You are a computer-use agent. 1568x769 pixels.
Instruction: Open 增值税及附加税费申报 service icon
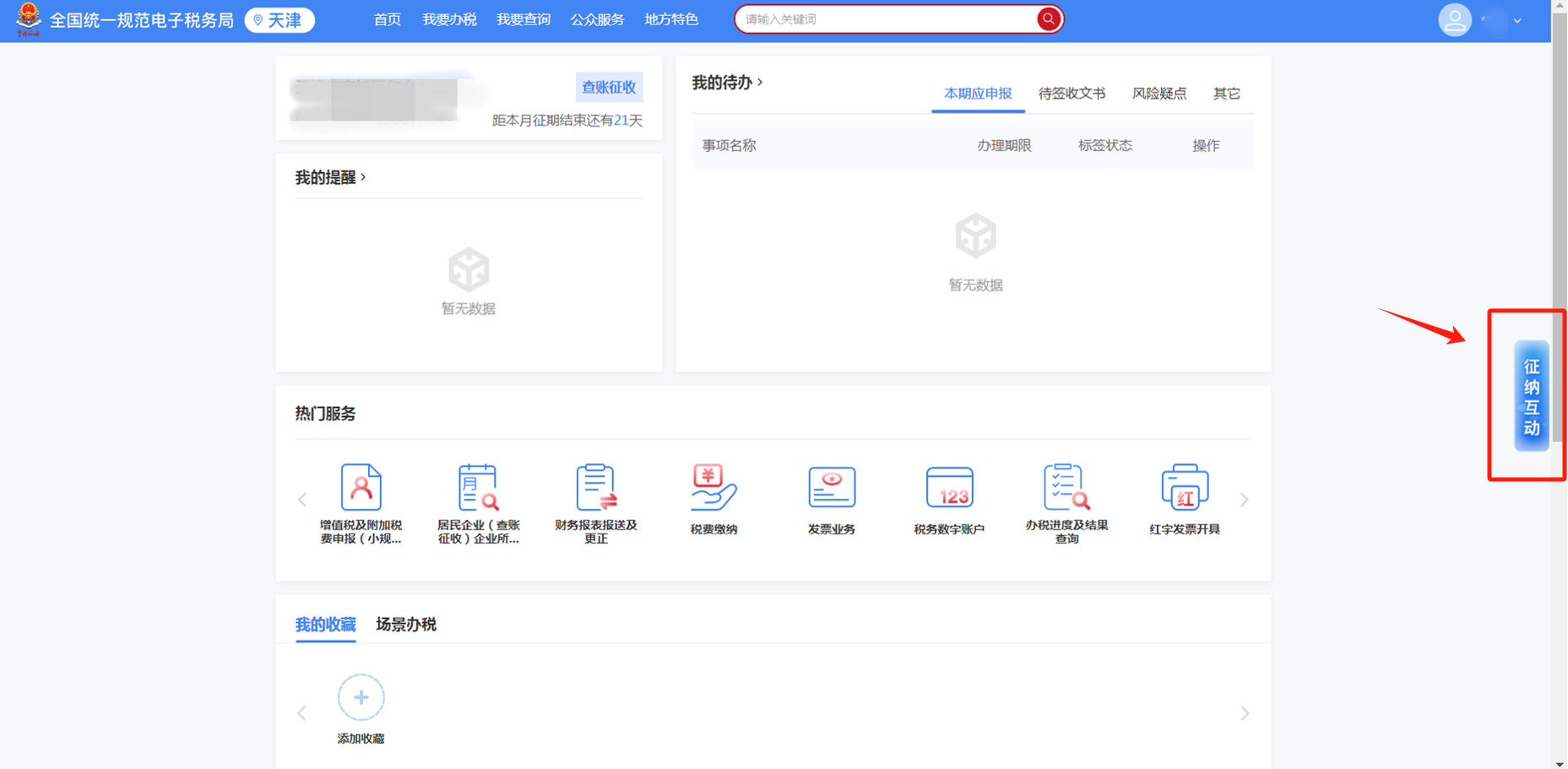361,488
